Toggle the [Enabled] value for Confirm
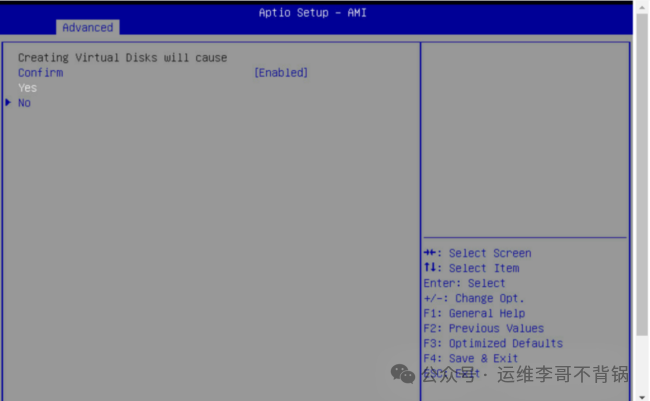 (x=281, y=73)
